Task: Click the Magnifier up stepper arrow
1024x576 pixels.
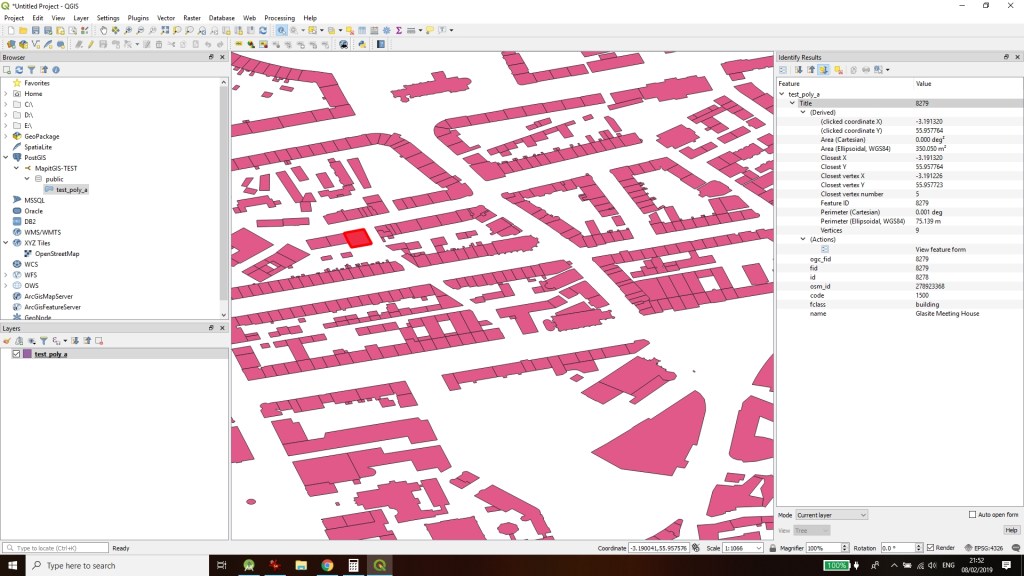Action: click(844, 546)
